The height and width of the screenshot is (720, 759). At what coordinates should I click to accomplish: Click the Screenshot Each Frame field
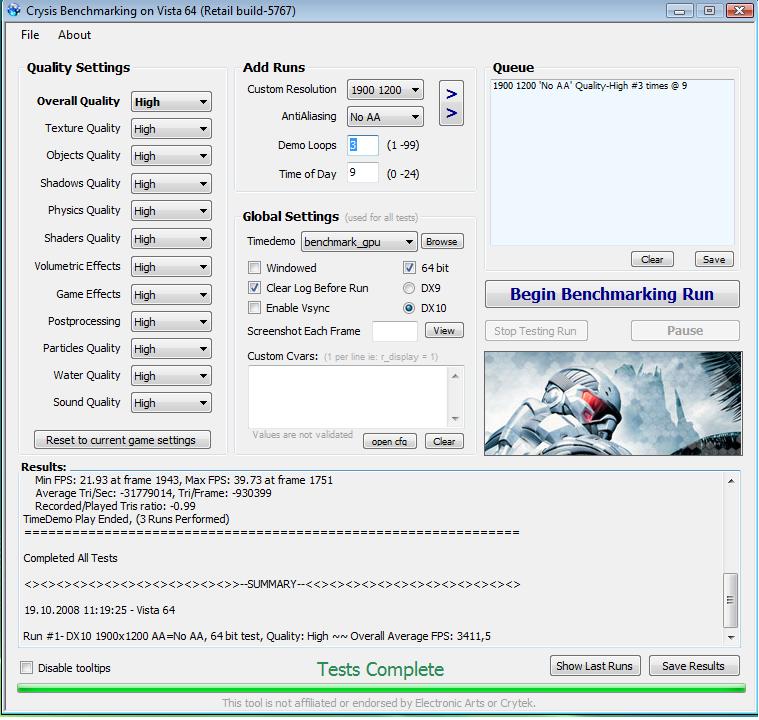click(x=395, y=331)
